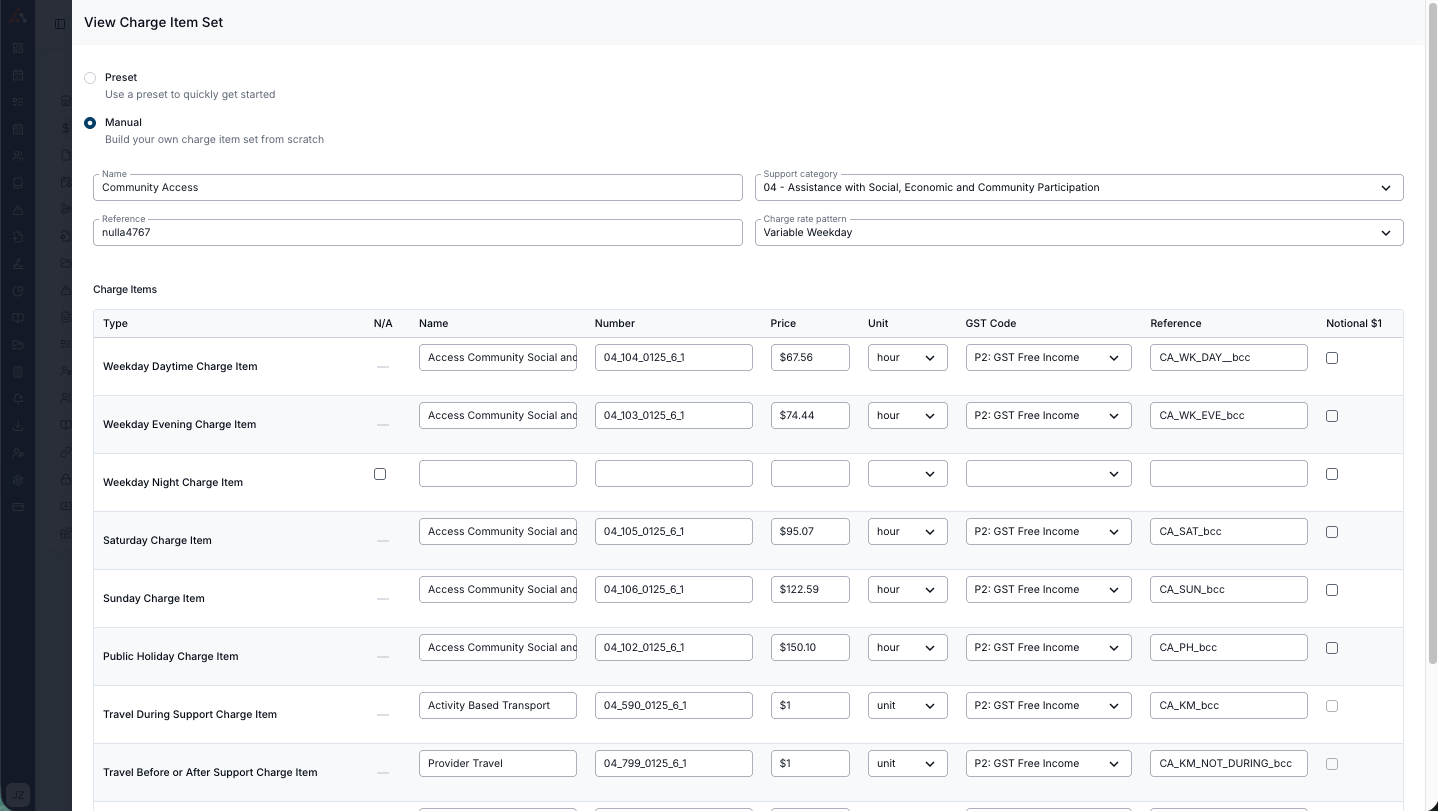Open empty Unit dropdown for Weekday Night
1438x811 pixels.
pyautogui.click(x=907, y=474)
